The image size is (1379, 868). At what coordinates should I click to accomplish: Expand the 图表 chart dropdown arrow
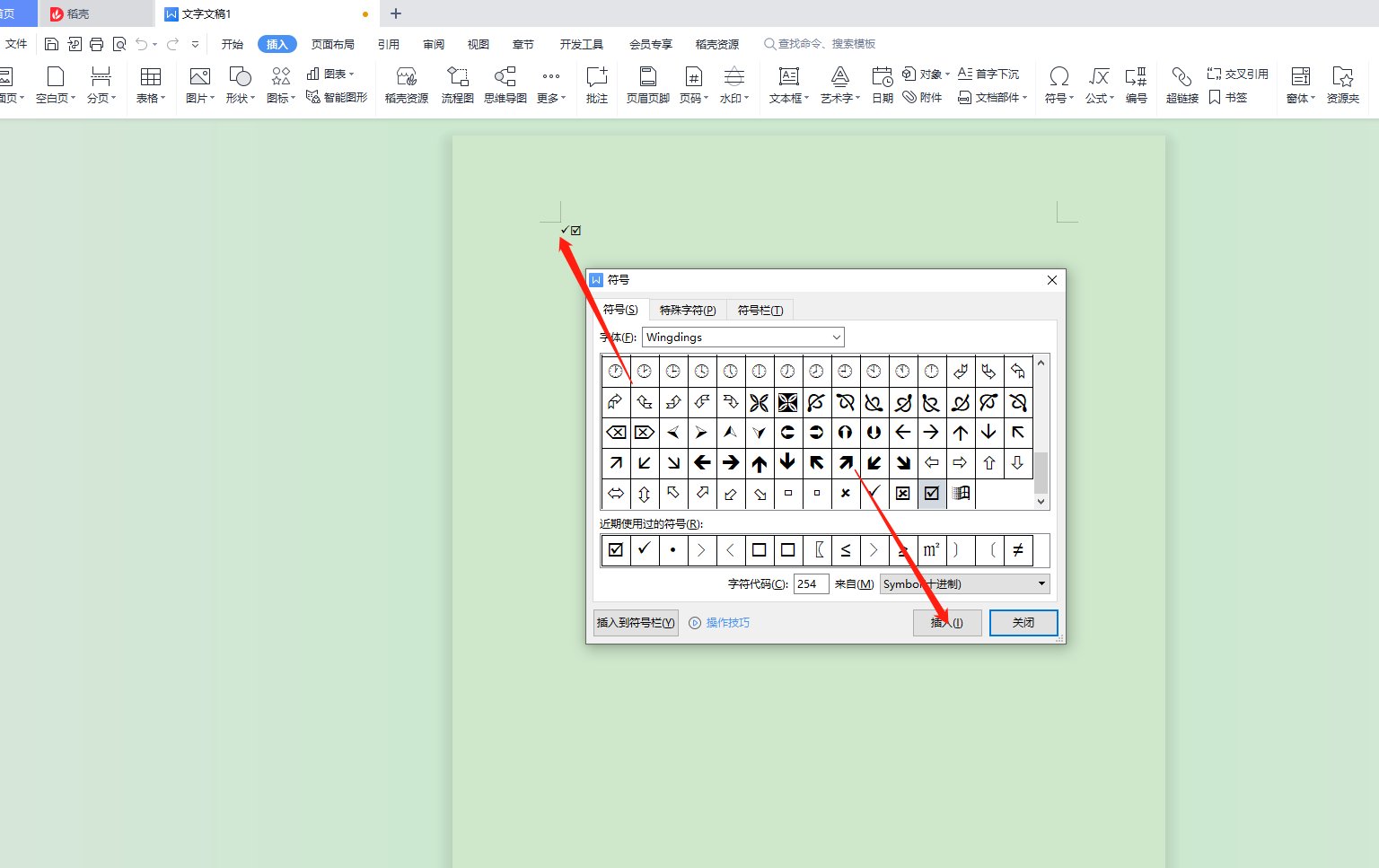[351, 75]
